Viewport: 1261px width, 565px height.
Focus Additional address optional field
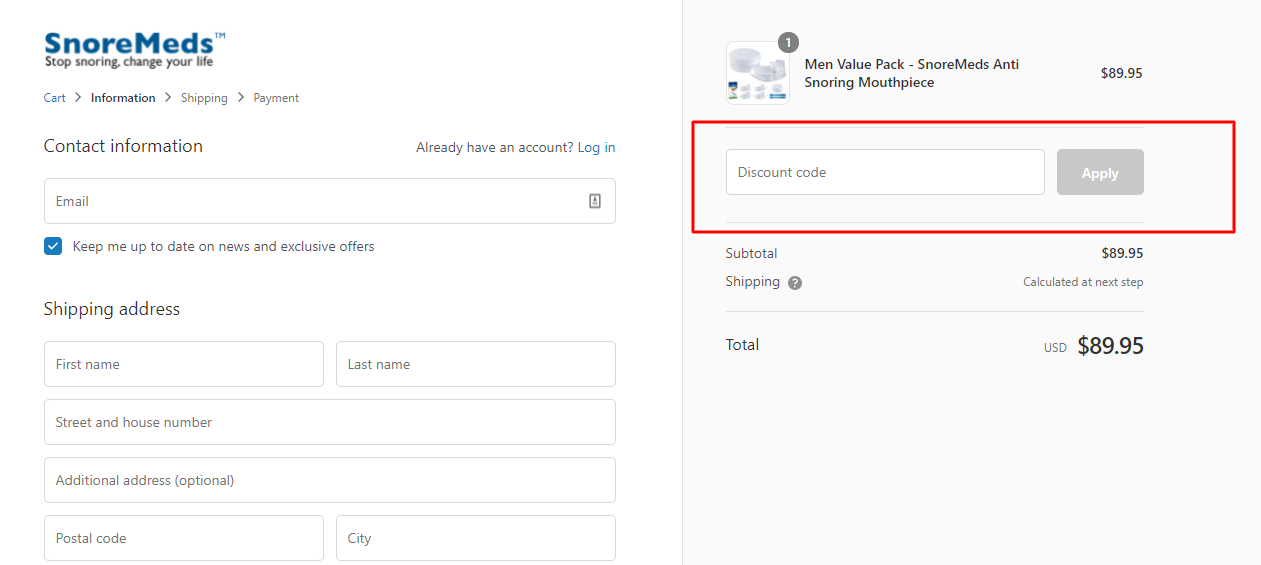click(x=330, y=480)
